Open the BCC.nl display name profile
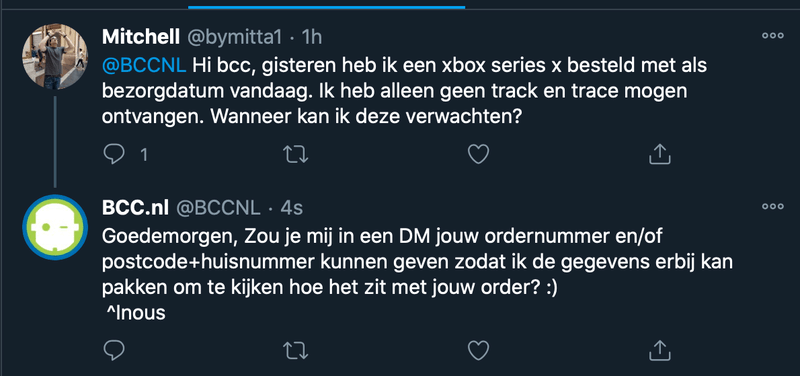Screen dimensions: 800x376 coord(135,208)
